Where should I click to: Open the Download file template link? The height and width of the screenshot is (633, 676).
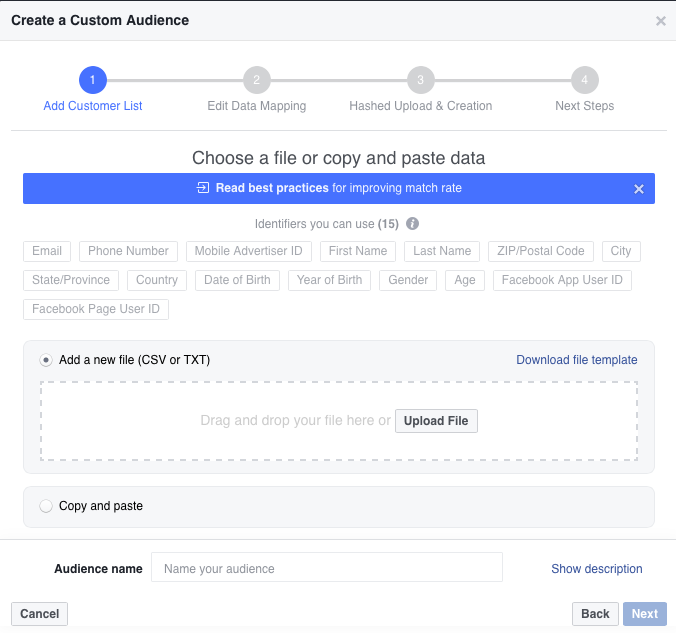[576, 360]
